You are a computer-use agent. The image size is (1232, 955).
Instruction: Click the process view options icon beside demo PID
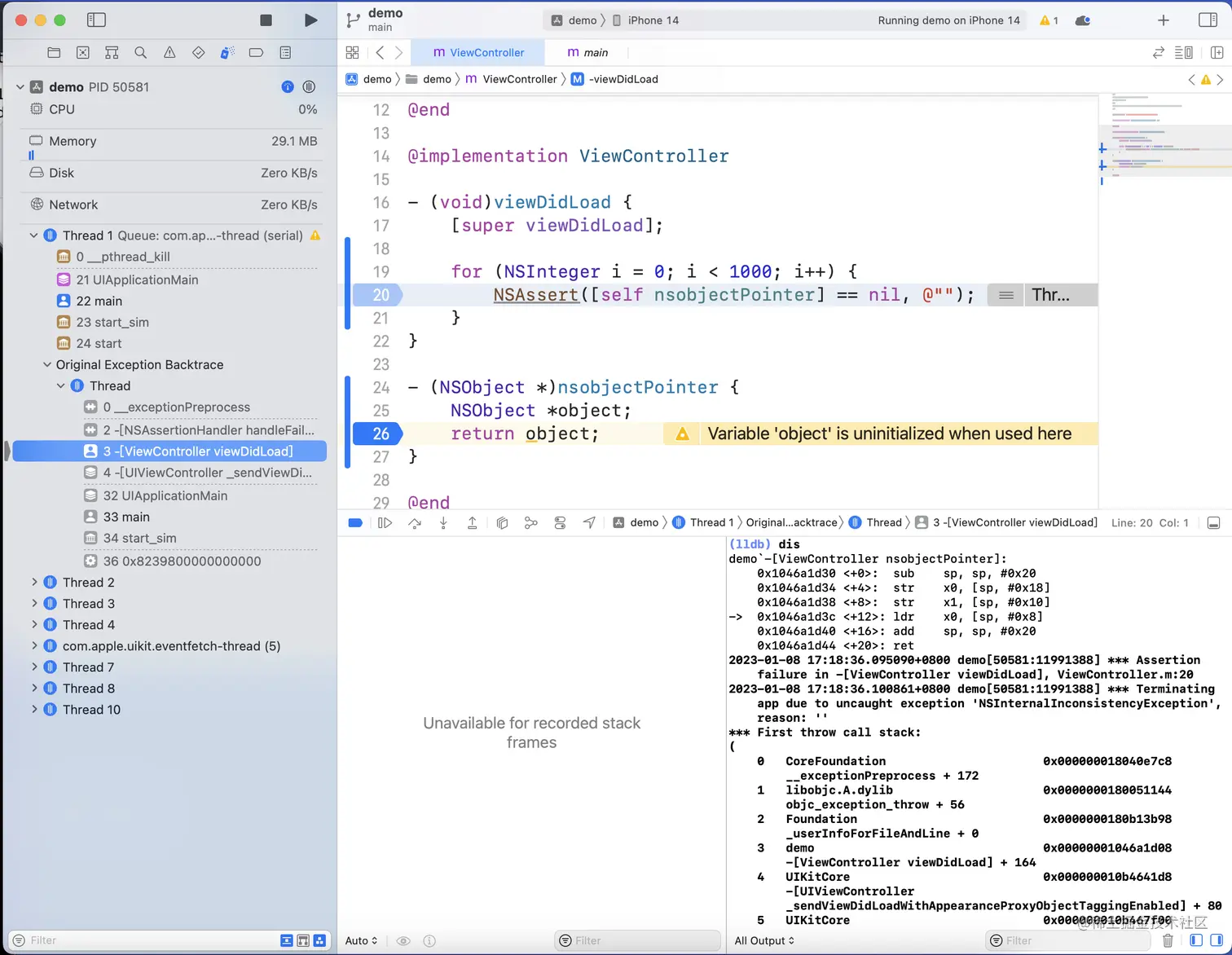click(x=309, y=86)
